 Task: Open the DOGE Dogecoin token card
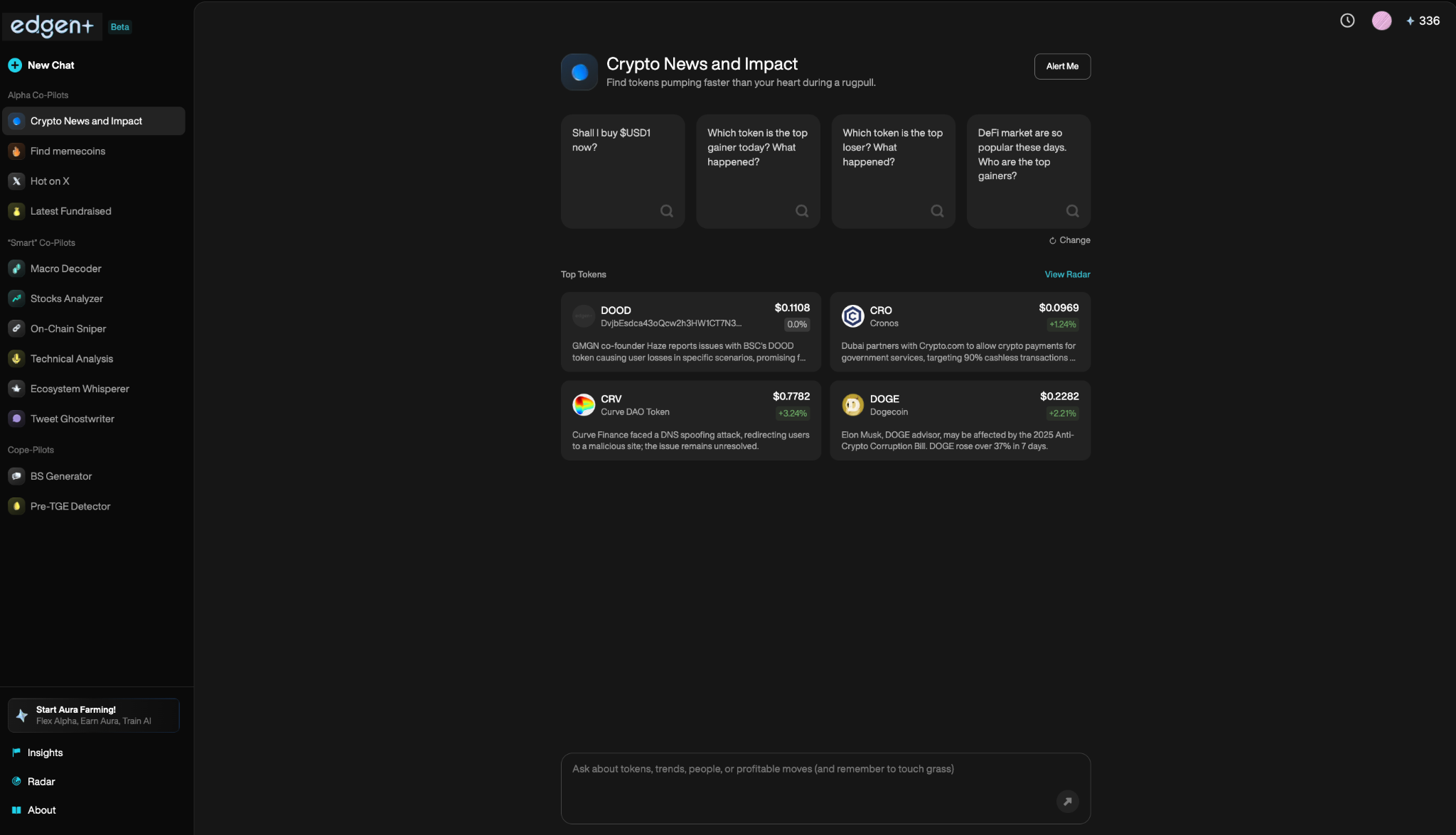960,421
